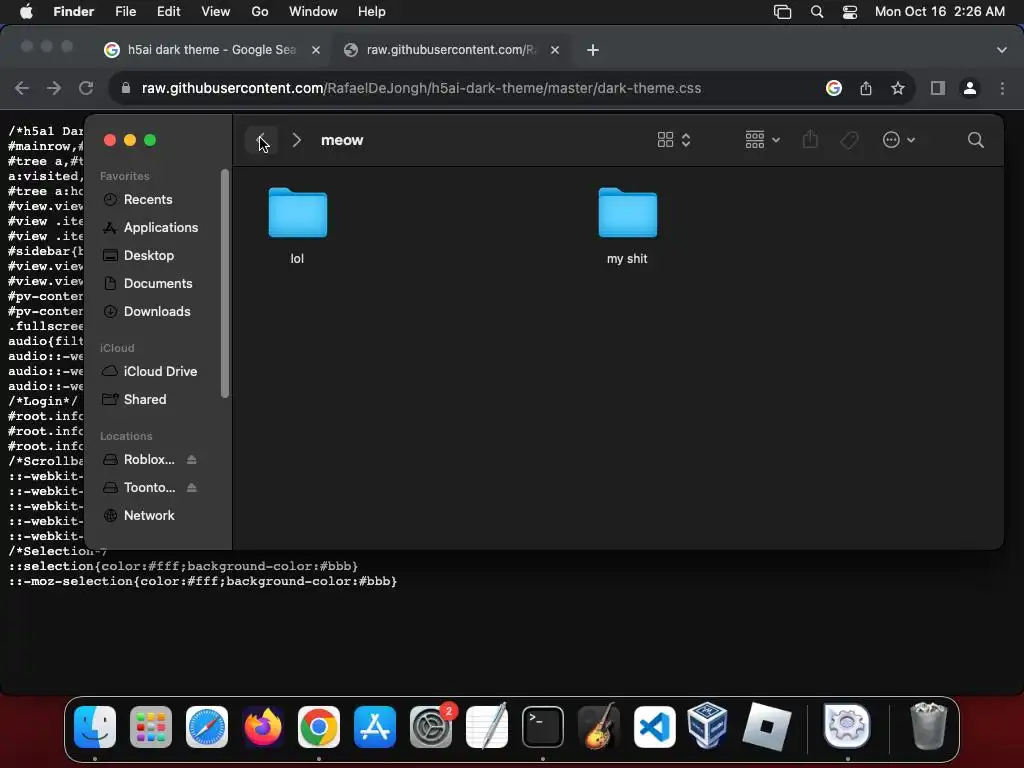Open Chrome three-dot menu
This screenshot has width=1024, height=768.
point(1002,88)
